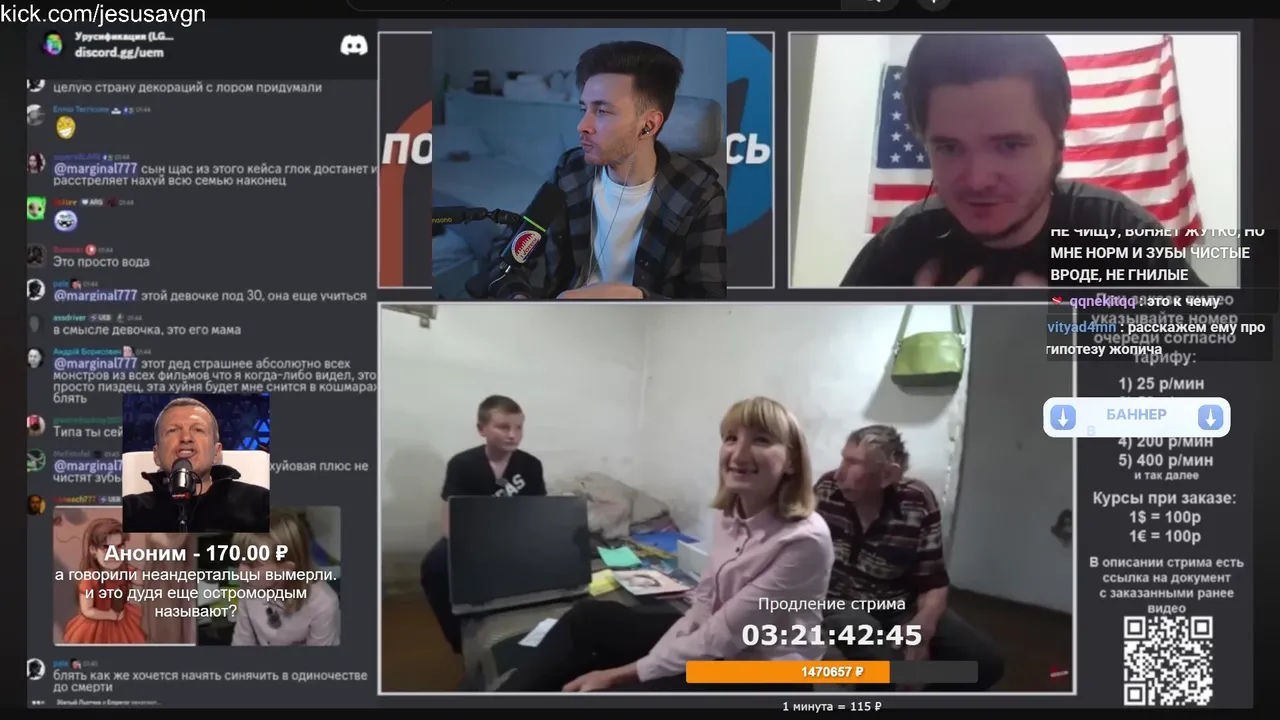Click the 'Это просто вода' chat message
The width and height of the screenshot is (1280, 720).
101,262
